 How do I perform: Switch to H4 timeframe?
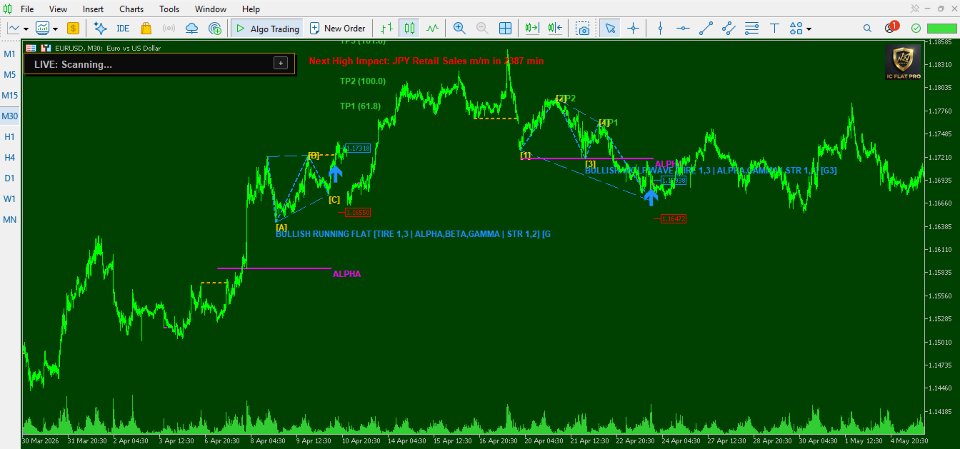point(10,157)
